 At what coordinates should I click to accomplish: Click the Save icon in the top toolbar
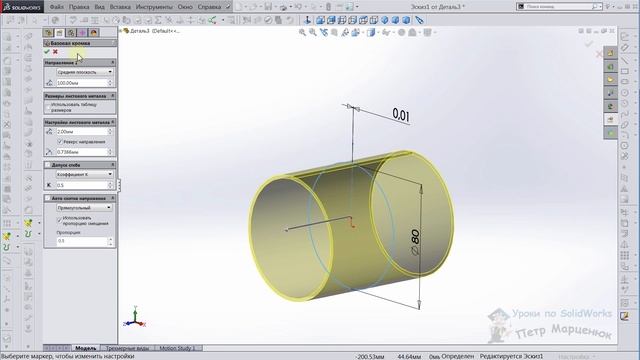coord(268,7)
